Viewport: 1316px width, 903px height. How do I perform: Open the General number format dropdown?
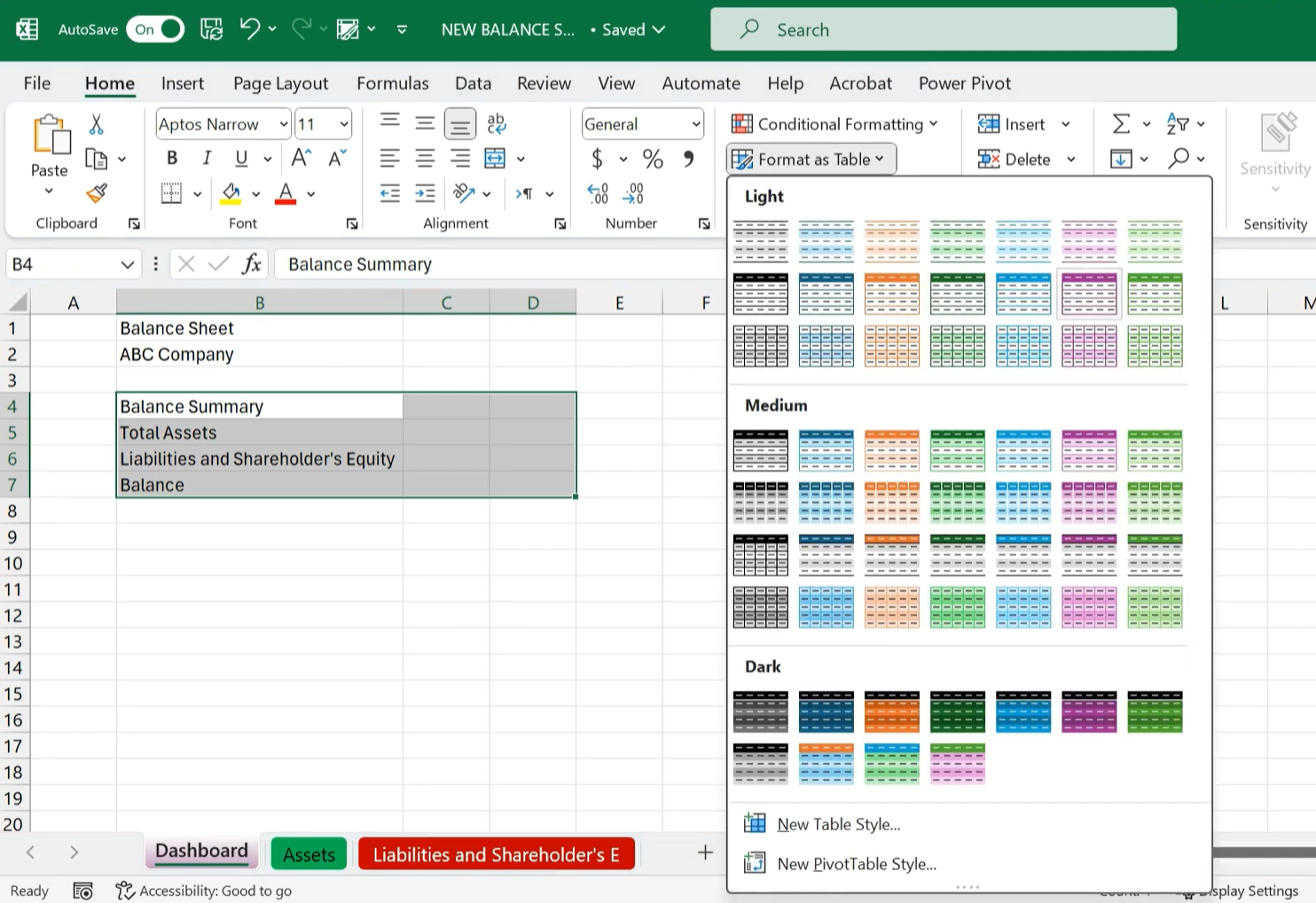pyautogui.click(x=696, y=124)
